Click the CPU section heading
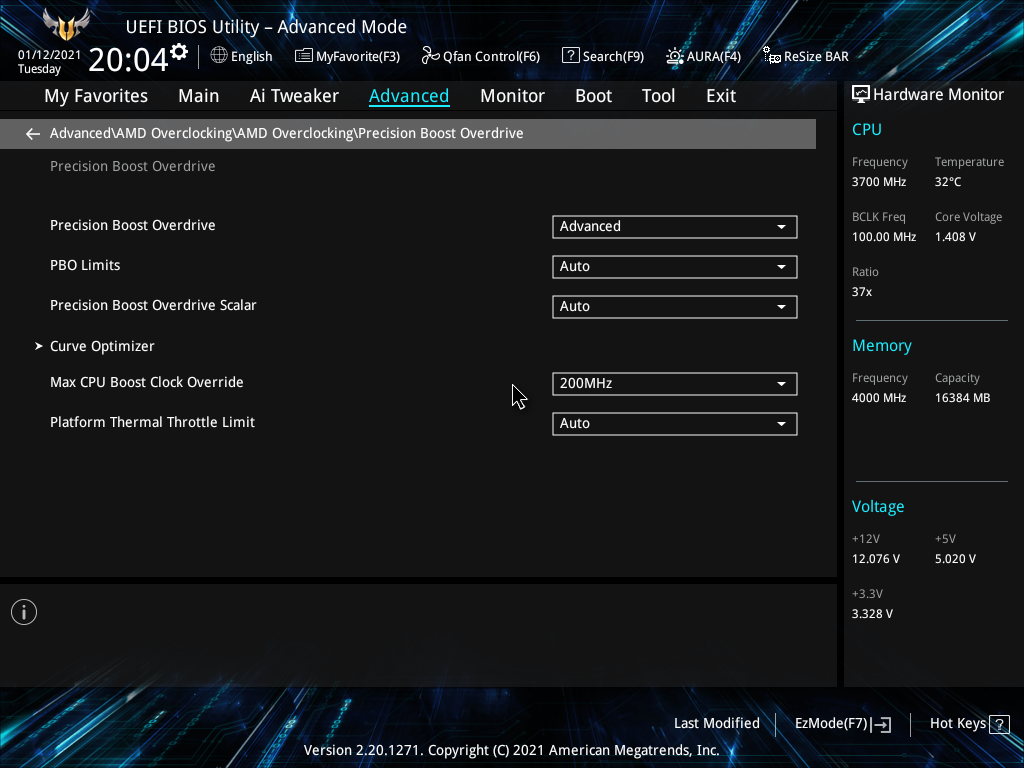1024x768 pixels. pyautogui.click(x=867, y=129)
